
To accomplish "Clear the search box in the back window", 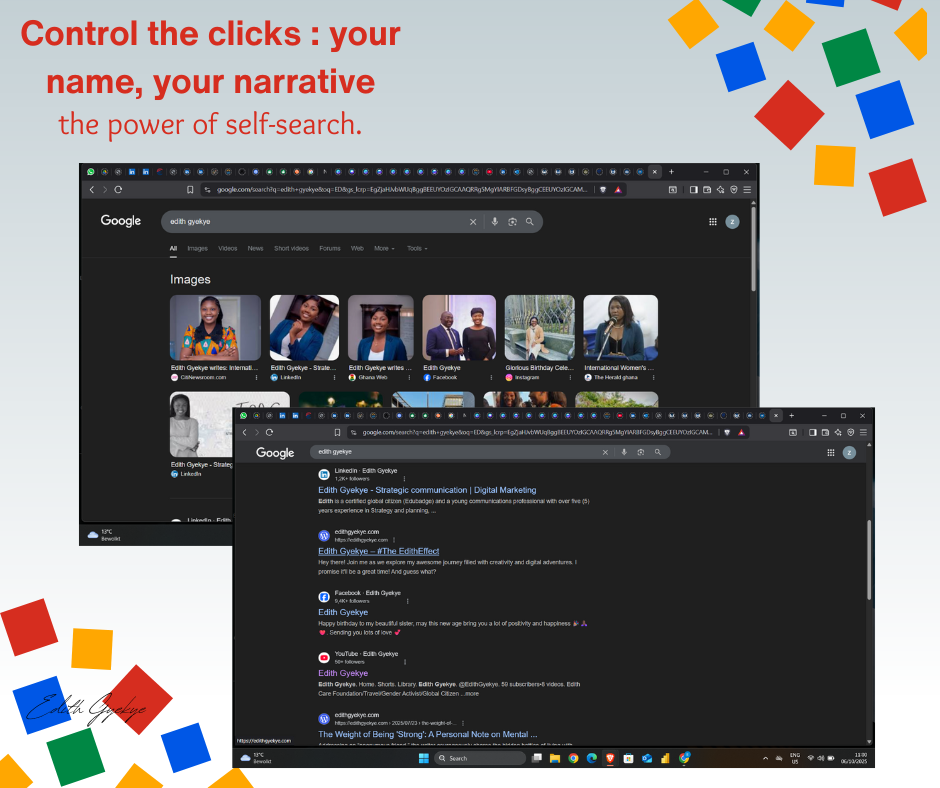I will 473,221.
